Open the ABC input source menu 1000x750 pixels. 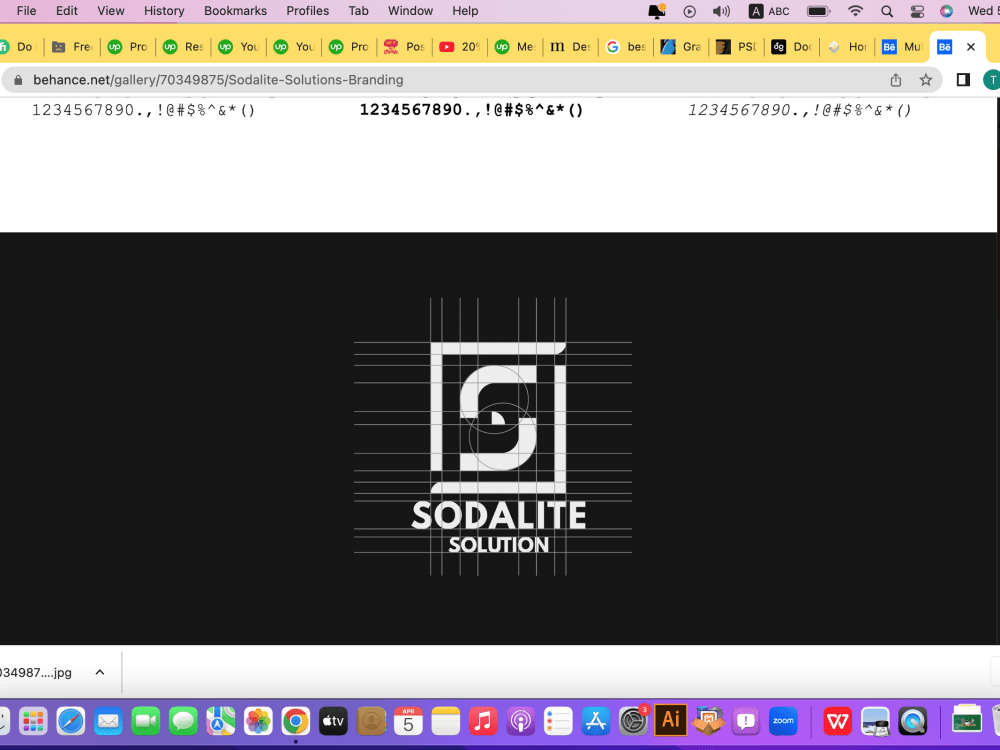(769, 11)
